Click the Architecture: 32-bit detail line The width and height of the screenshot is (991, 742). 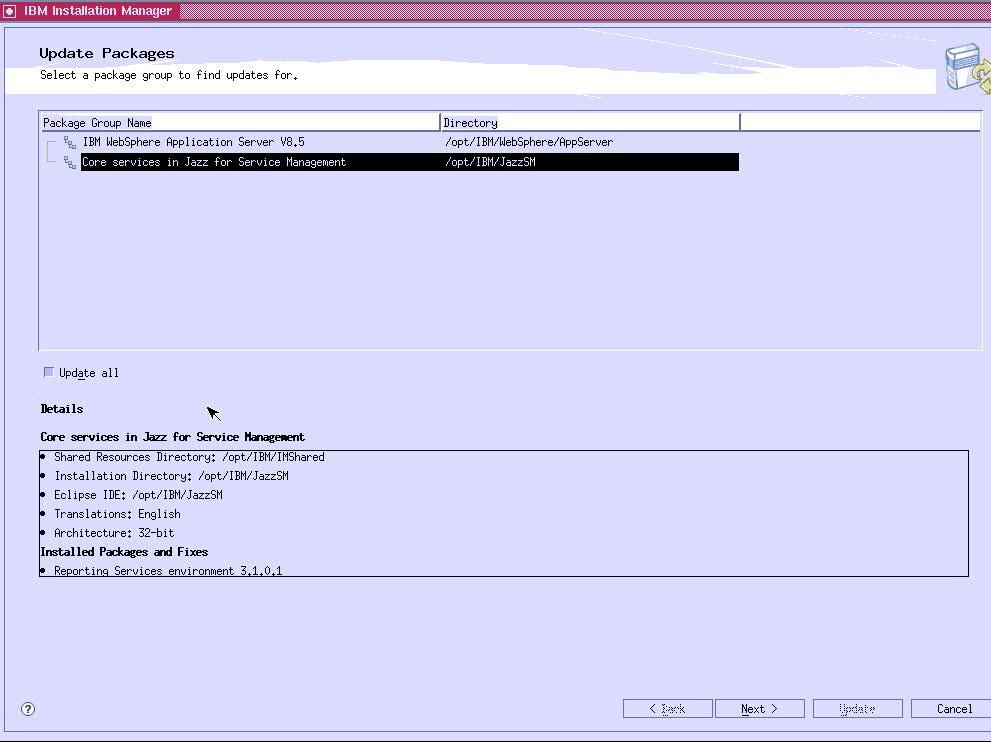tap(114, 533)
